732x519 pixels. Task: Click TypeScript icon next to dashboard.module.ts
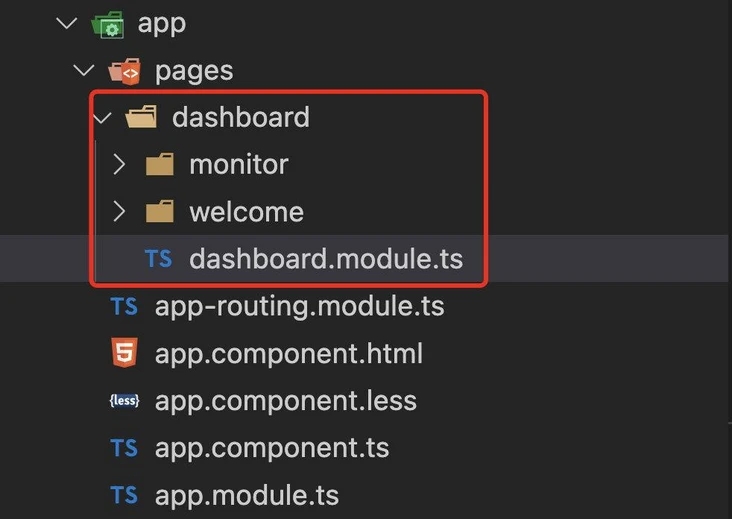pyautogui.click(x=158, y=259)
